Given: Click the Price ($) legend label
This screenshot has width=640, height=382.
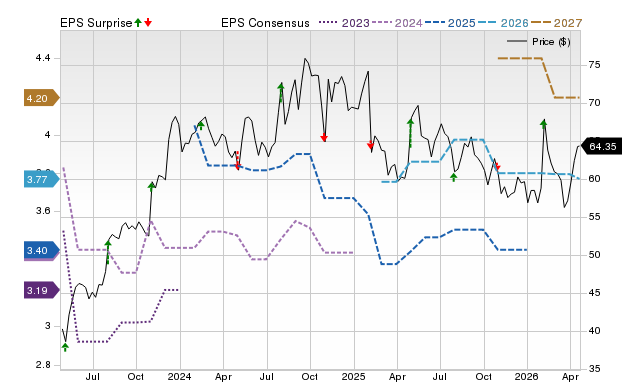Looking at the screenshot, I should (x=551, y=42).
